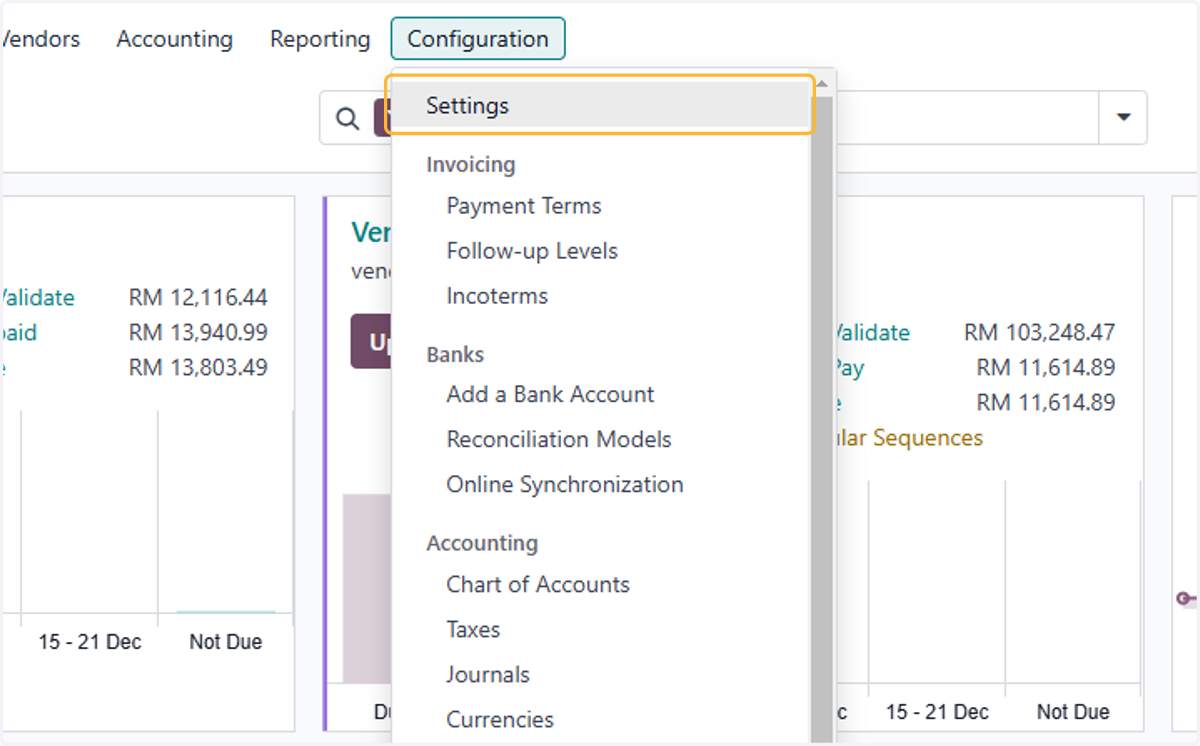Open the Configuration menu
This screenshot has width=1200, height=746.
(478, 39)
